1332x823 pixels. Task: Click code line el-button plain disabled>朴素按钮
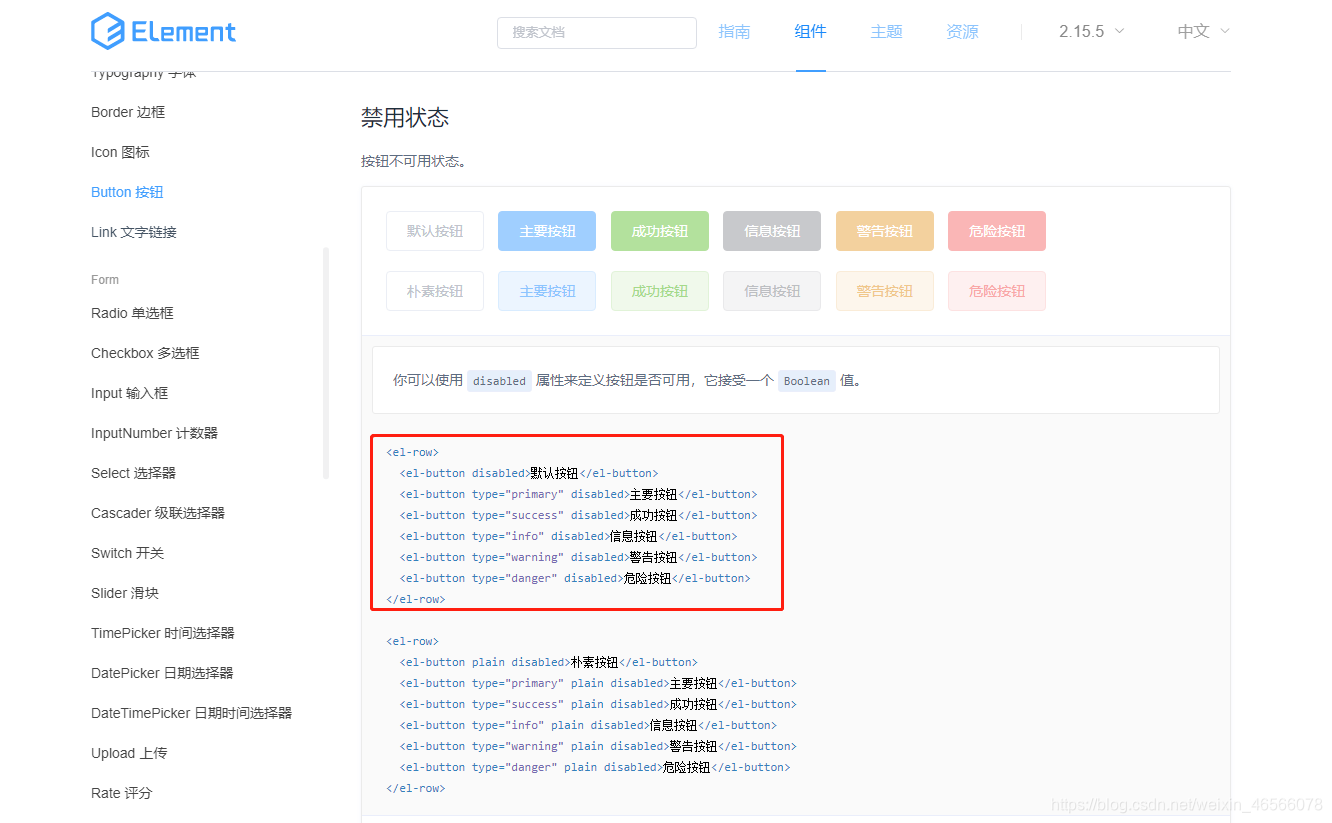tap(548, 662)
